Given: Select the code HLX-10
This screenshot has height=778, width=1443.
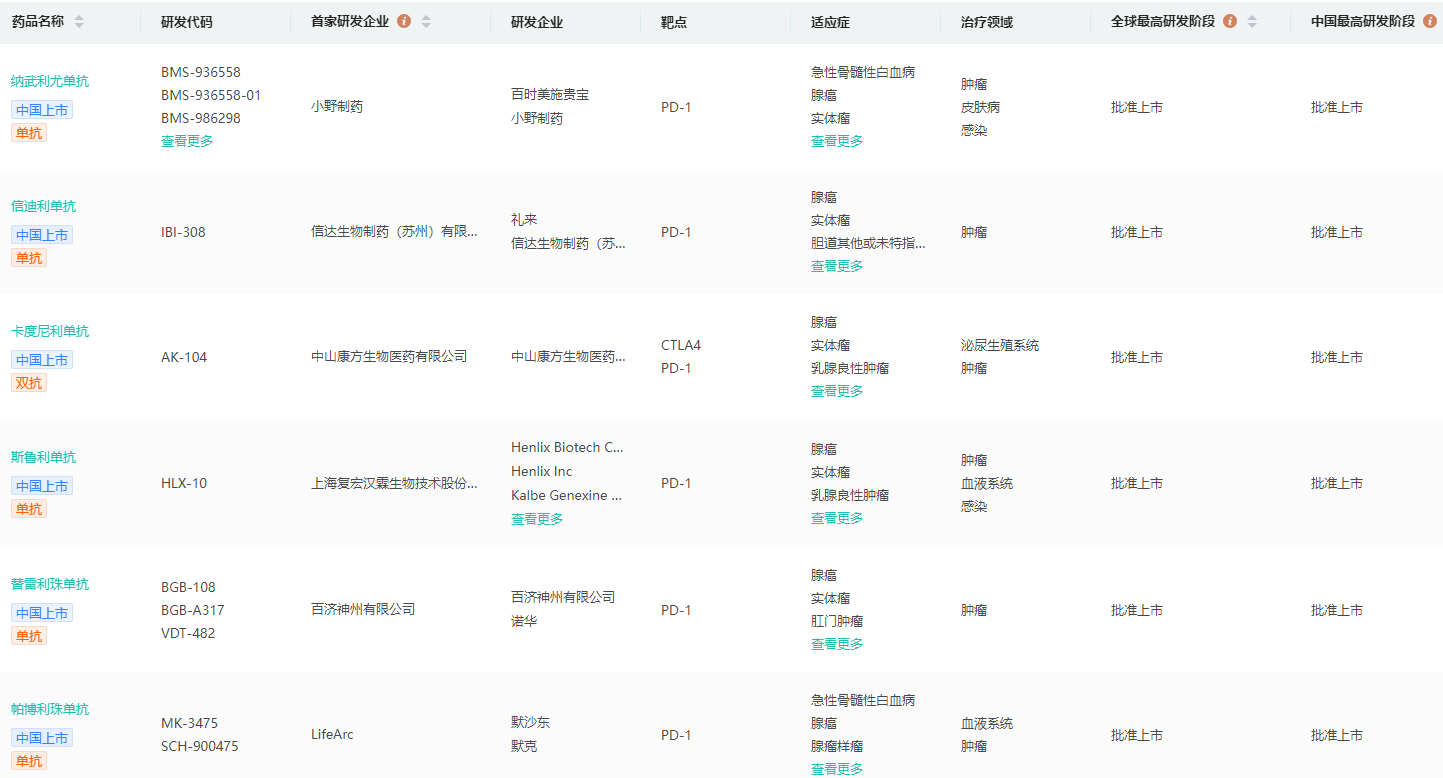Looking at the screenshot, I should point(184,483).
